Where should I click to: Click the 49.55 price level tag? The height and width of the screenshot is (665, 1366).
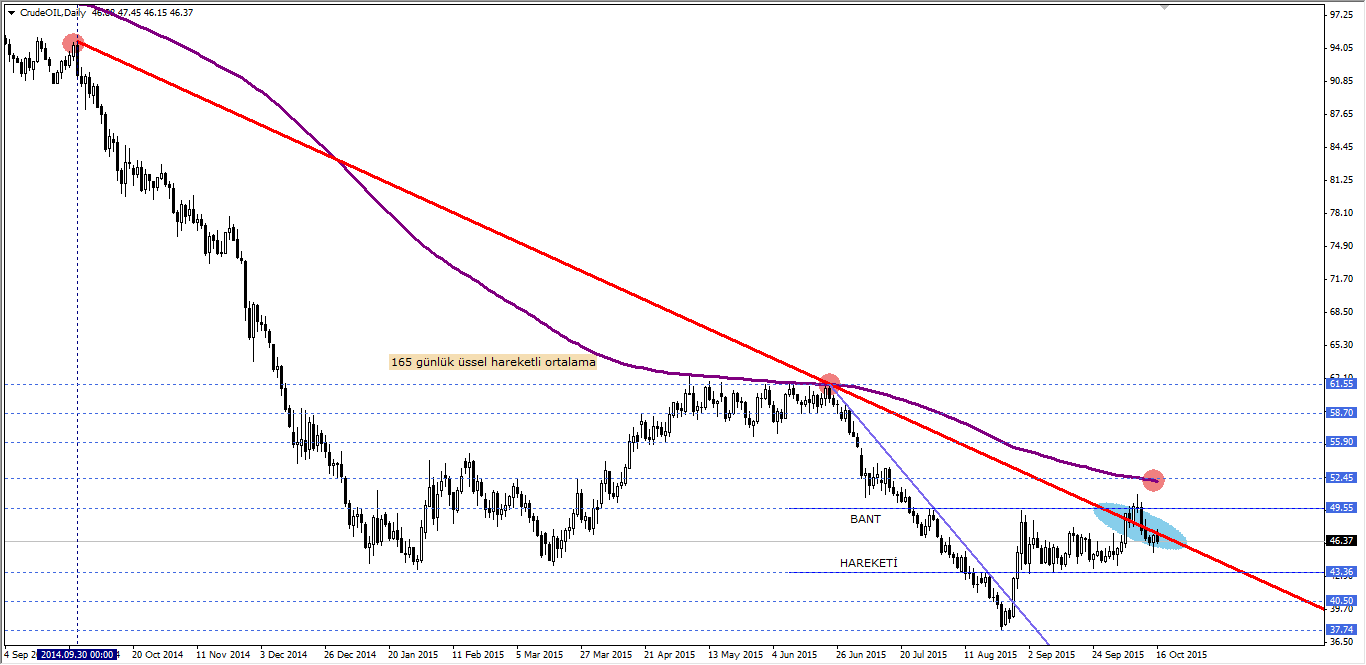[x=1341, y=508]
